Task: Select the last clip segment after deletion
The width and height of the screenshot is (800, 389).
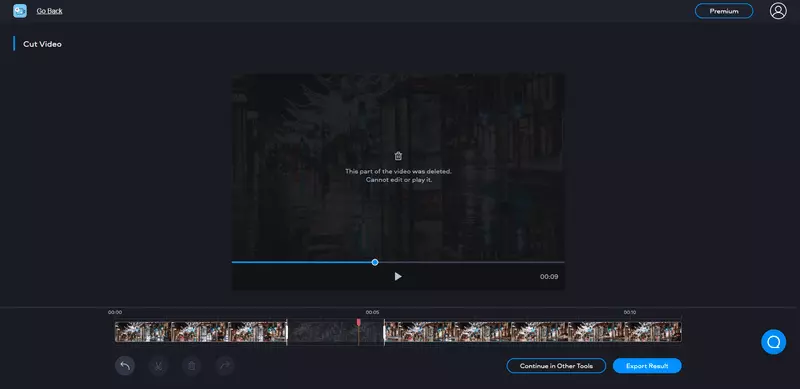Action: click(533, 332)
